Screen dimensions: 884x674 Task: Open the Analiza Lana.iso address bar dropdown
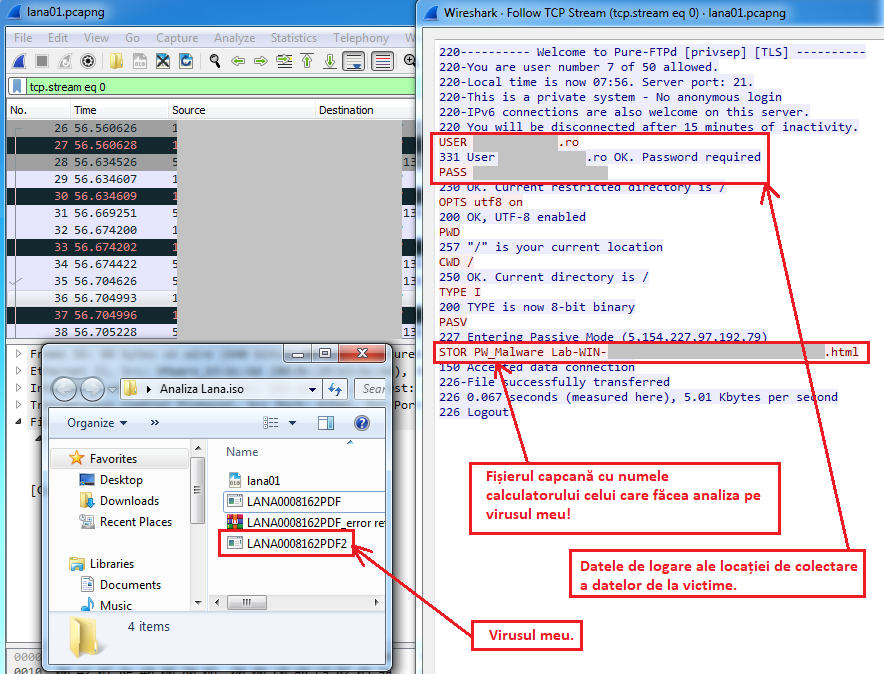tap(312, 389)
